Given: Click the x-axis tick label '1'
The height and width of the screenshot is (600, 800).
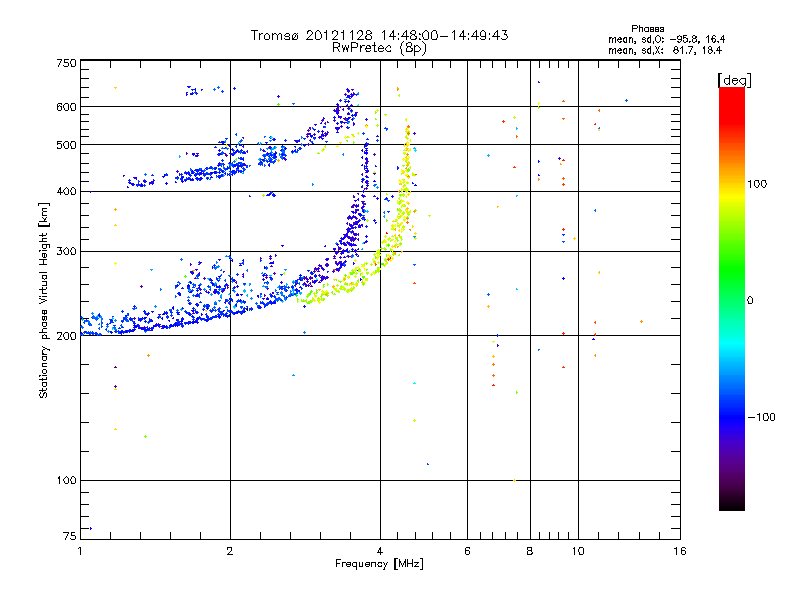Looking at the screenshot, I should point(80,551).
